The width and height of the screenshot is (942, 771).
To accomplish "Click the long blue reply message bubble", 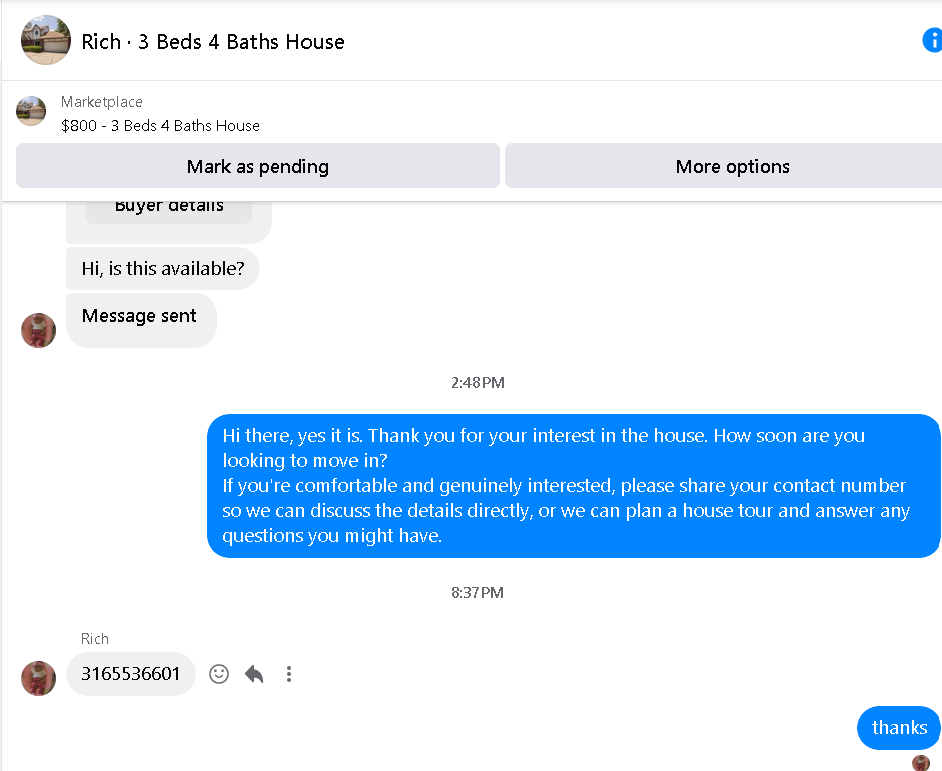I will 574,486.
